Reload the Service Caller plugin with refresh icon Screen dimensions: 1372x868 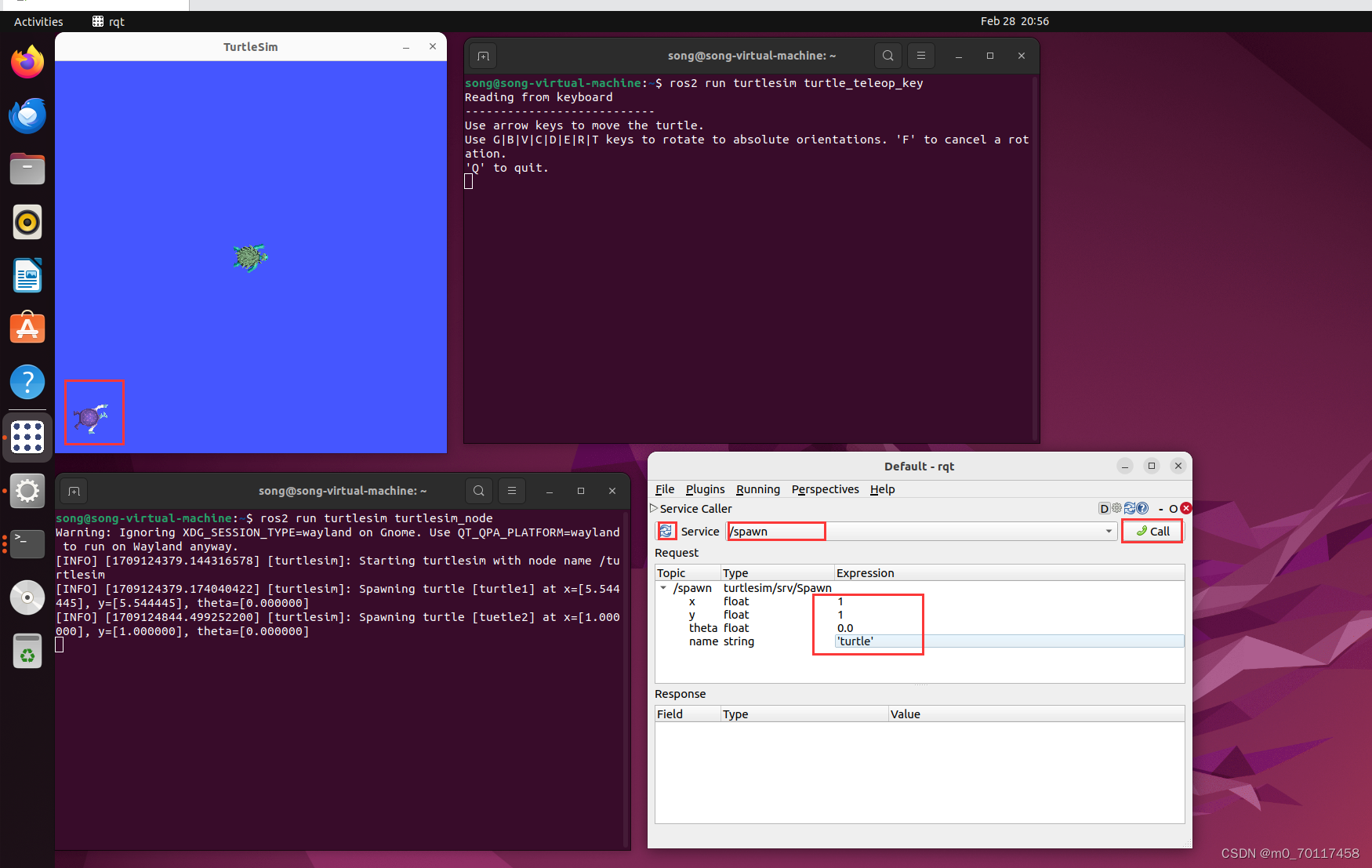click(x=1130, y=508)
